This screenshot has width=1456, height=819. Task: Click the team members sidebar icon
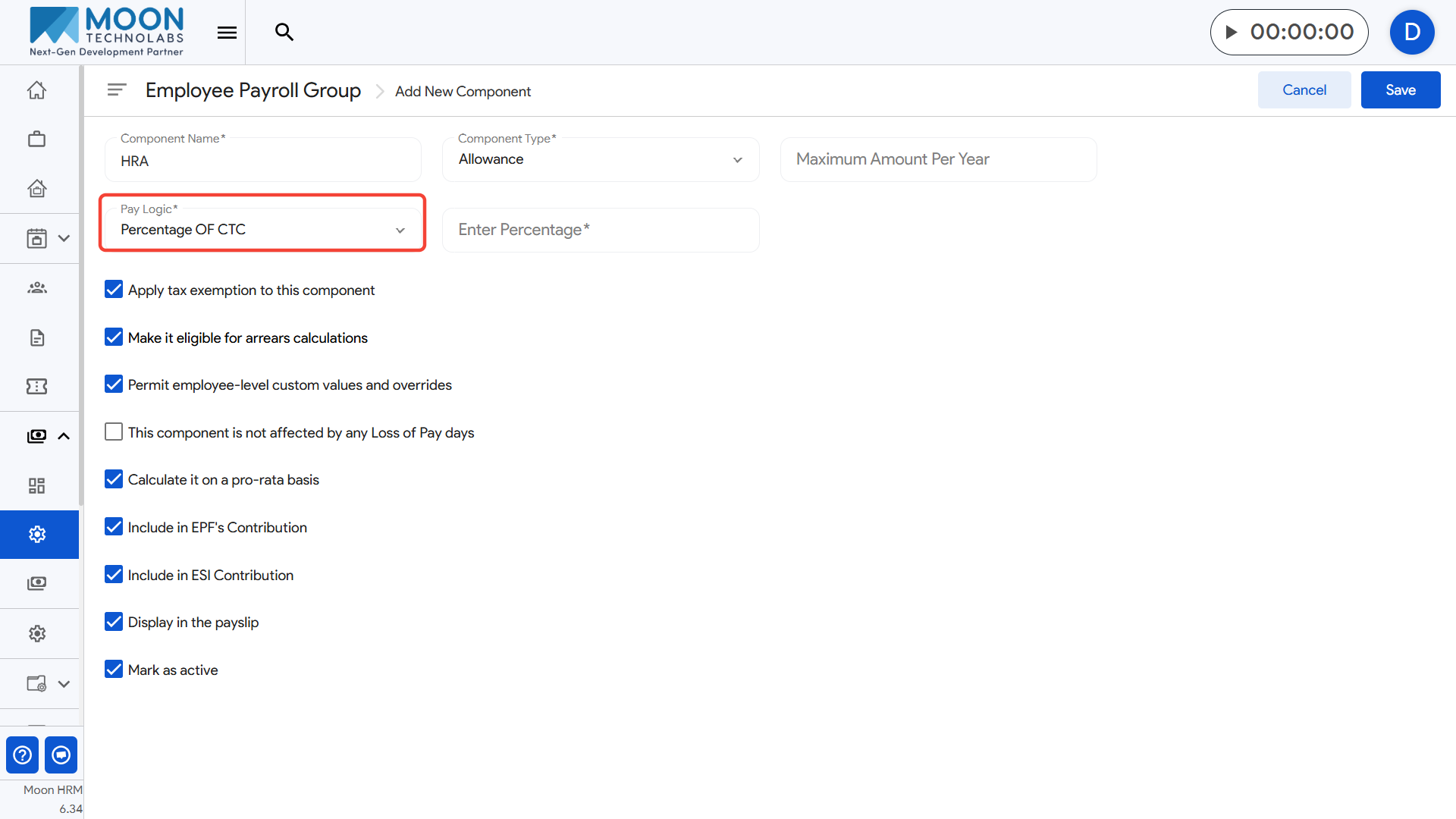click(x=36, y=288)
